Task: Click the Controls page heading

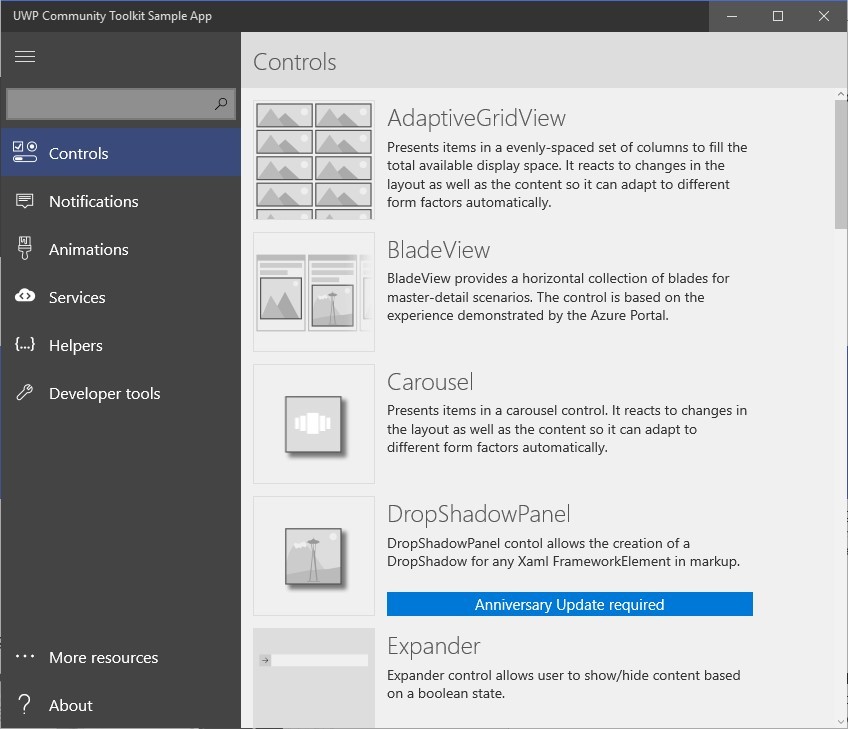Action: coord(295,62)
